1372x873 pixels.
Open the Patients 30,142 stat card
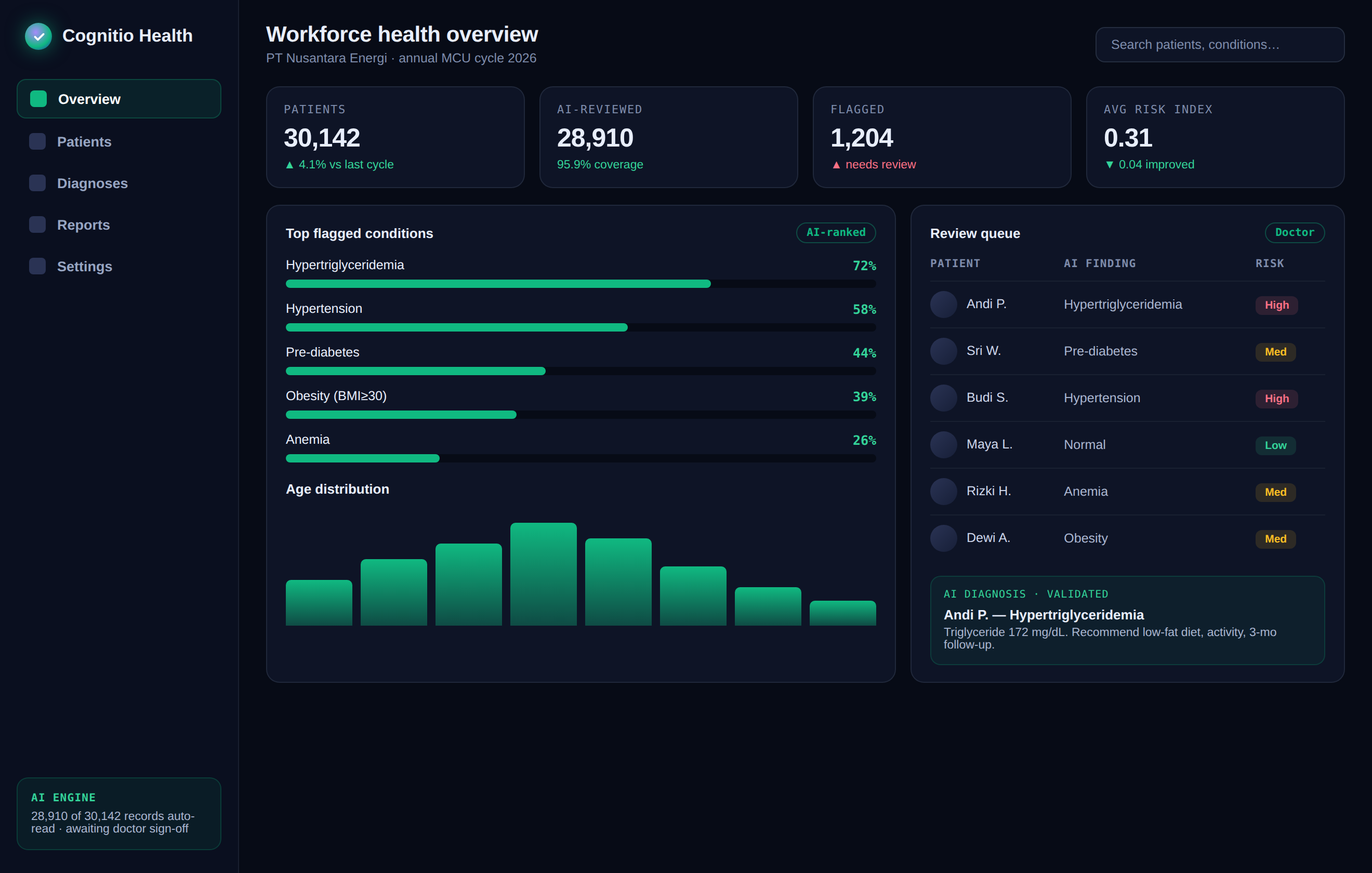click(x=395, y=137)
